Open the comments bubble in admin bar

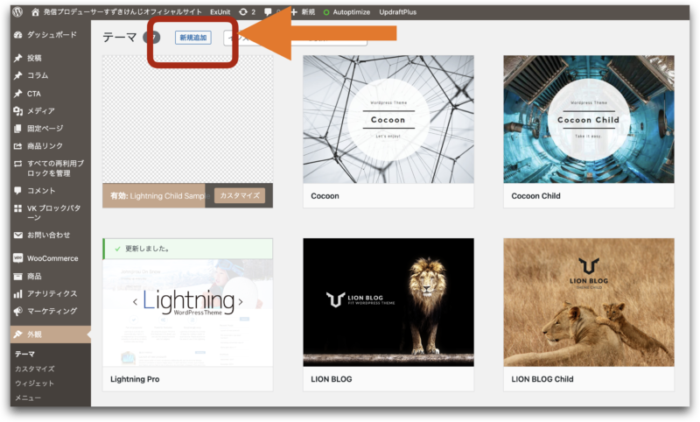(268, 12)
